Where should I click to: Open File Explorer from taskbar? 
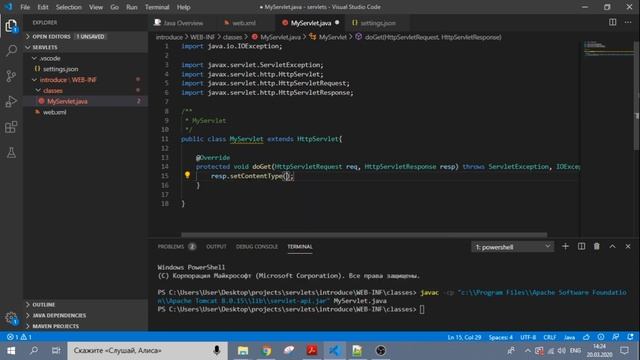click(243, 350)
